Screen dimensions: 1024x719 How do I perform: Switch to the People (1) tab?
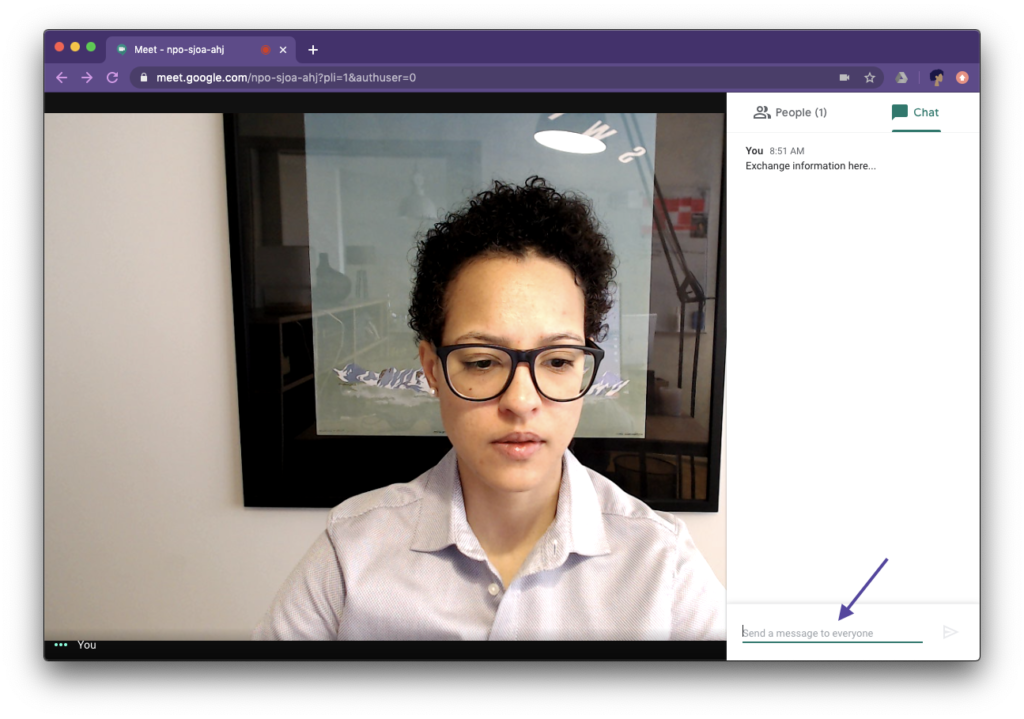[x=790, y=112]
